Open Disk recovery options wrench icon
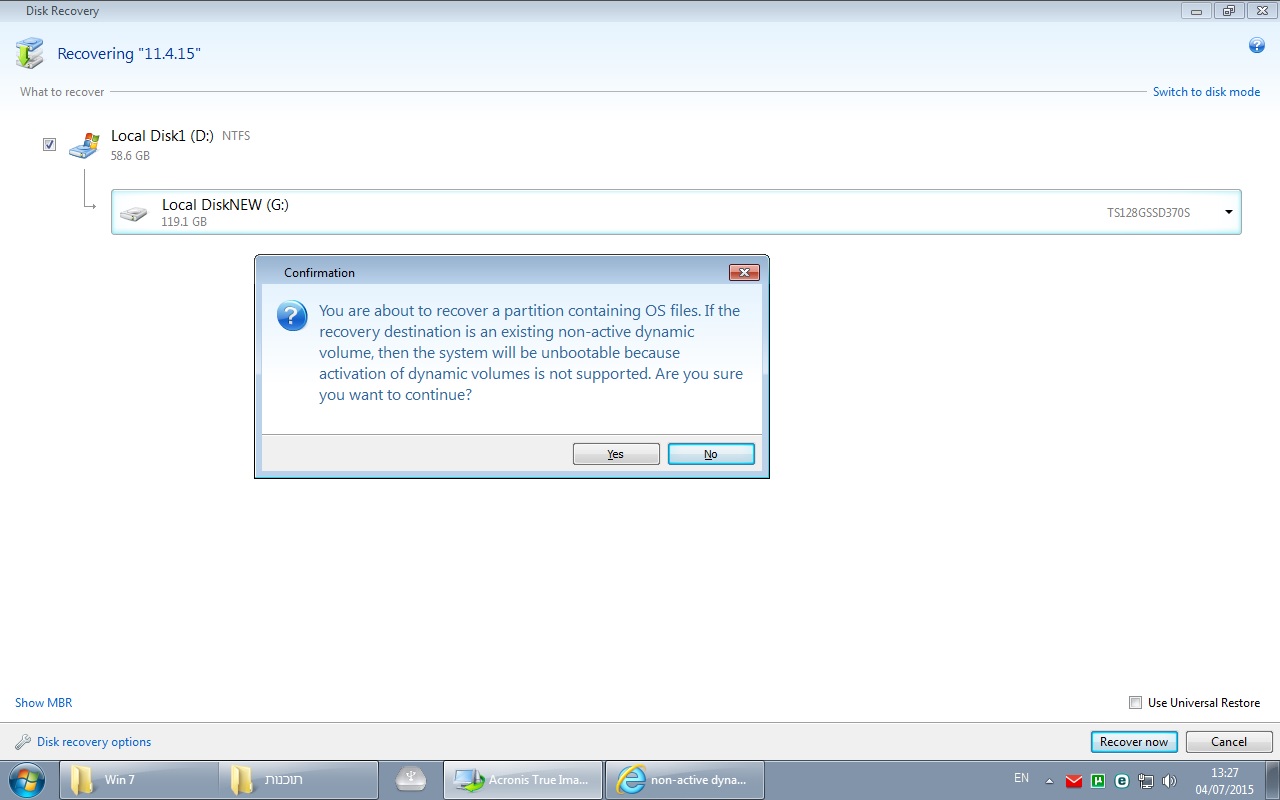The width and height of the screenshot is (1280, 800). [23, 742]
